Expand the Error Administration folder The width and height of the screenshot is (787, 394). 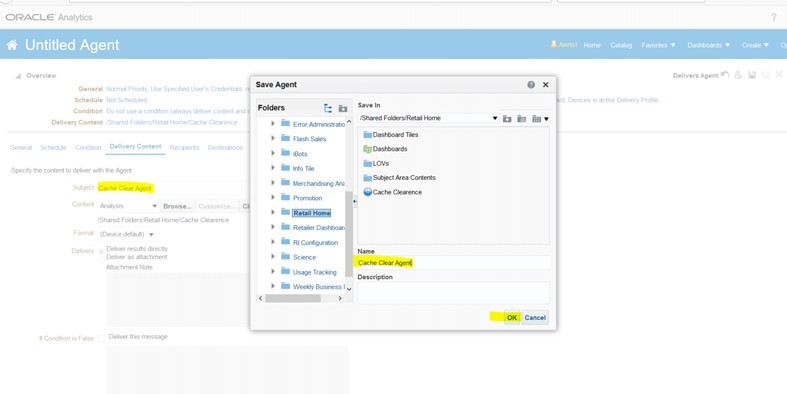pyautogui.click(x=273, y=123)
